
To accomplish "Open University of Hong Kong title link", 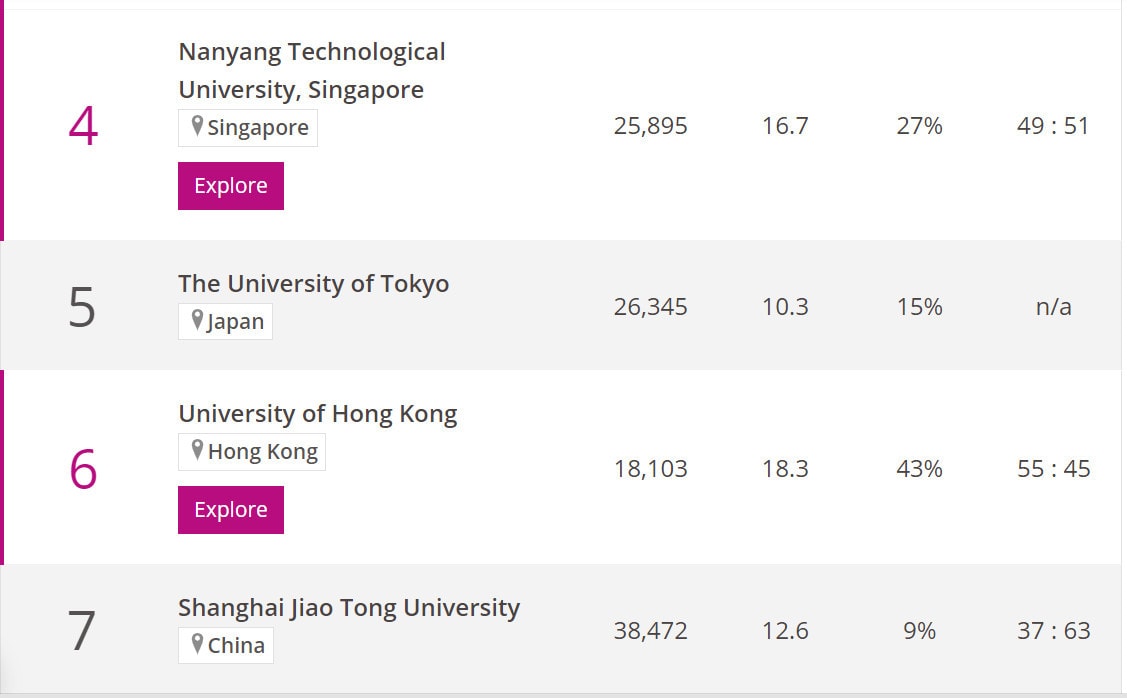I will click(x=318, y=414).
